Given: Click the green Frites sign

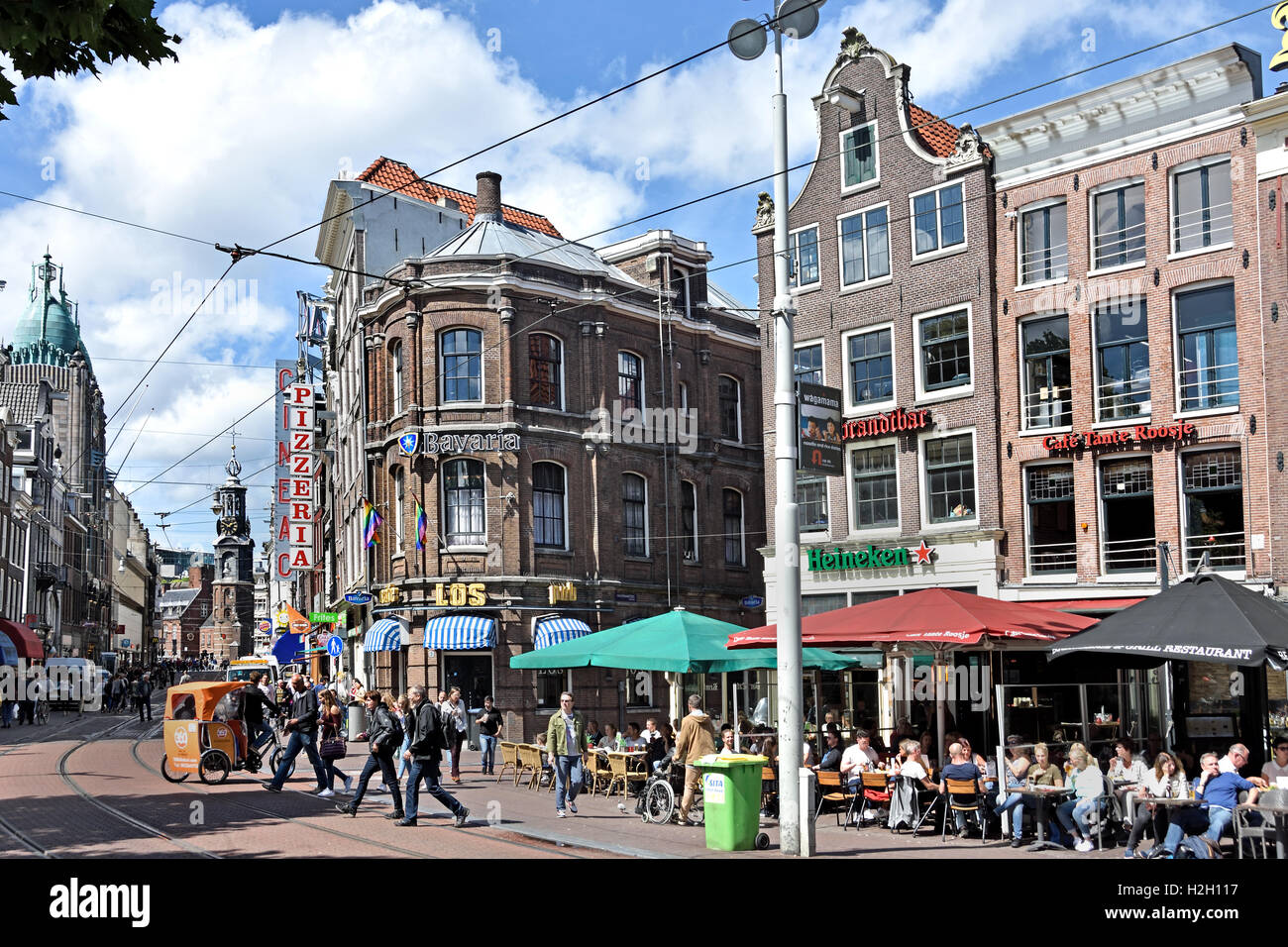Looking at the screenshot, I should click(322, 617).
